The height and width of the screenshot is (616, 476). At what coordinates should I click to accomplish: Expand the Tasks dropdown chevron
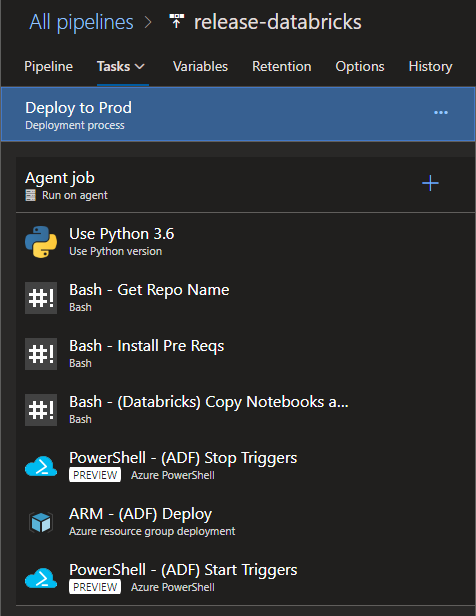(x=139, y=67)
